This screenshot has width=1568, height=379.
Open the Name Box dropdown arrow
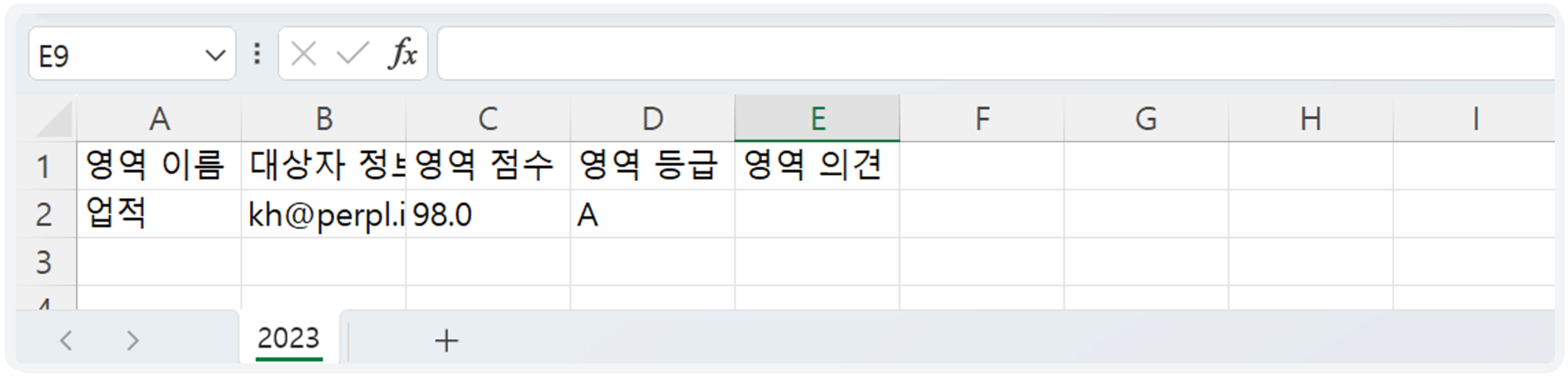pos(215,56)
